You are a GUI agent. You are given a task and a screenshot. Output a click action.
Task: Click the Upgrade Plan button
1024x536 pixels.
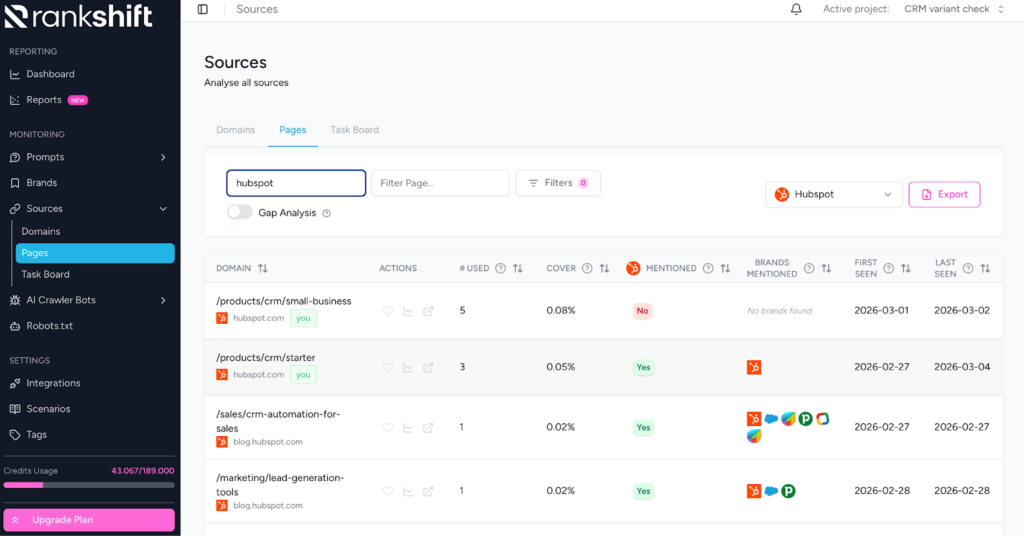point(89,520)
